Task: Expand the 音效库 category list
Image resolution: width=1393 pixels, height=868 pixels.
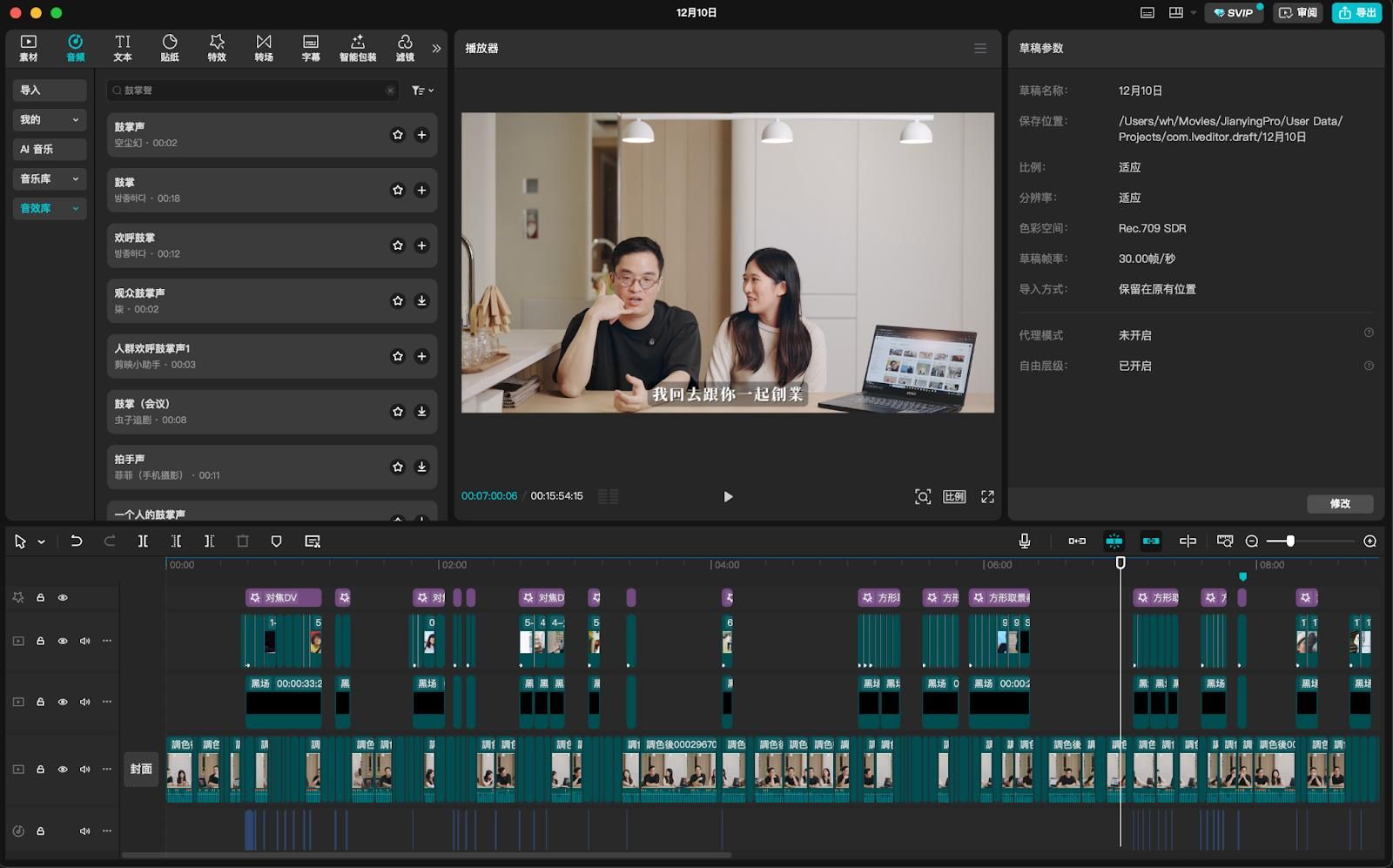Action: (x=76, y=209)
